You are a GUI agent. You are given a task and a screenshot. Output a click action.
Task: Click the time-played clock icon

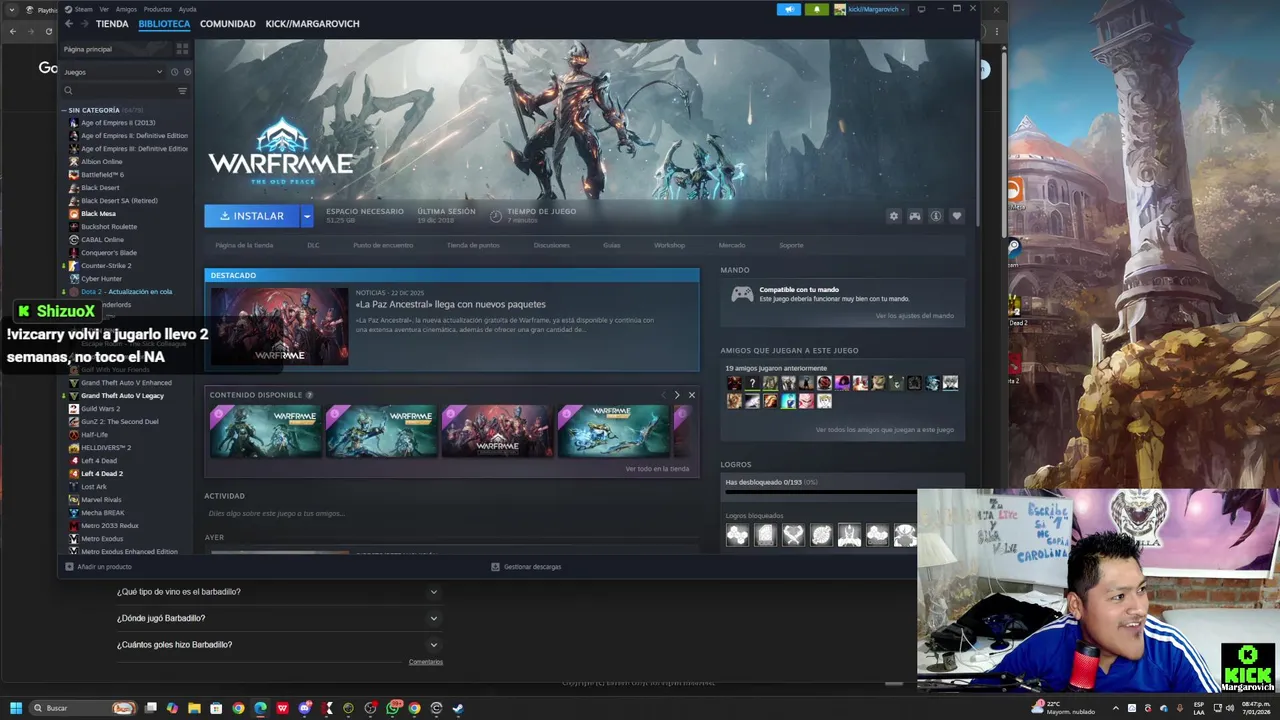coord(496,215)
